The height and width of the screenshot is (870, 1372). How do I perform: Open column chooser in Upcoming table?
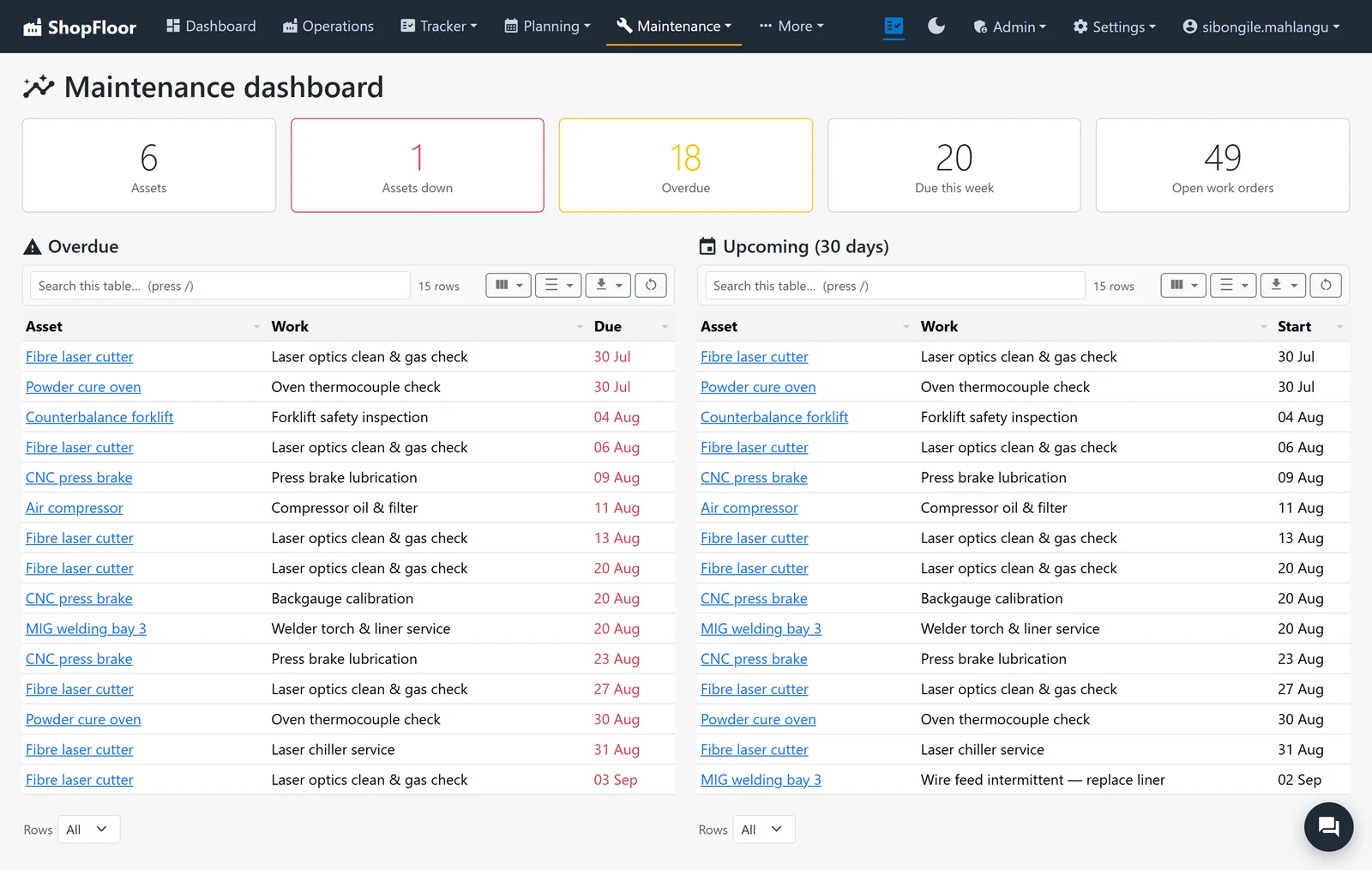1183,285
